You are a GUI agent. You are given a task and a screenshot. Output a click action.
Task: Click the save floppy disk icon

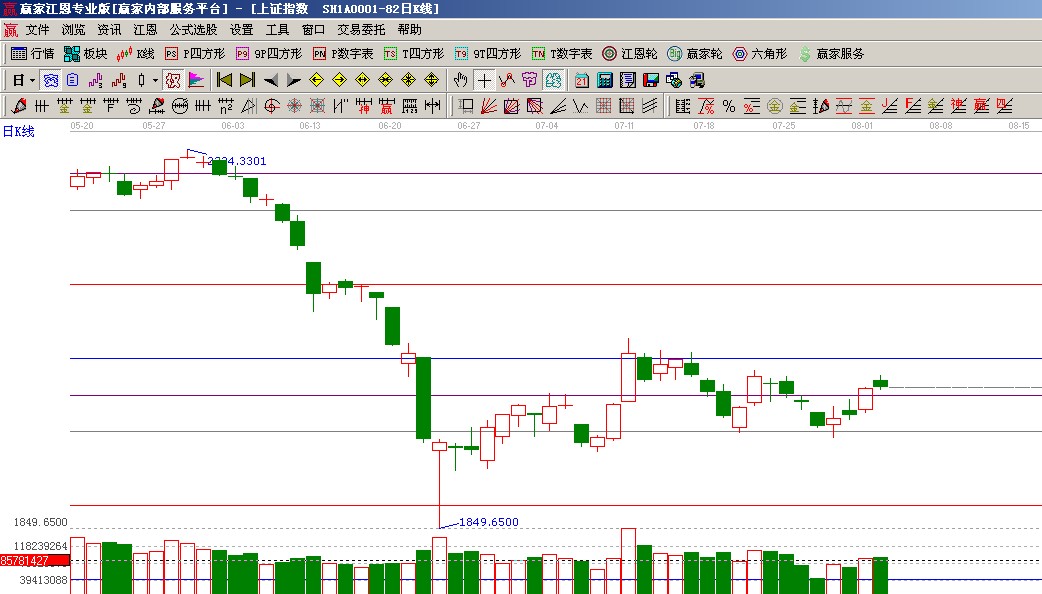click(x=650, y=80)
